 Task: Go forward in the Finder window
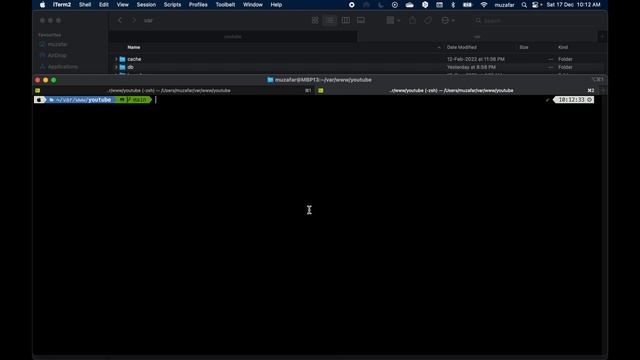133,20
